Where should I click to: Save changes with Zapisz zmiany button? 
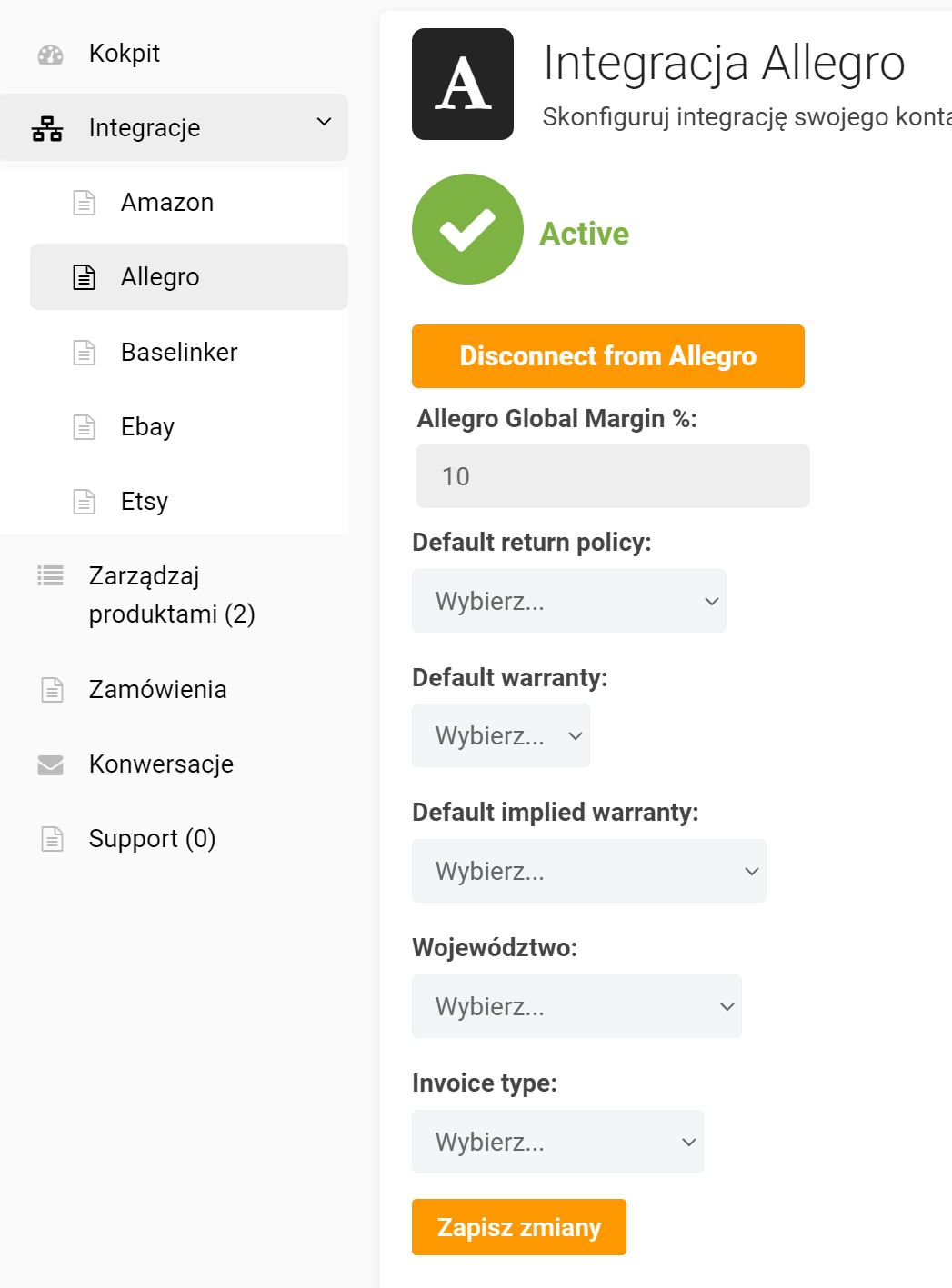pos(519,1227)
